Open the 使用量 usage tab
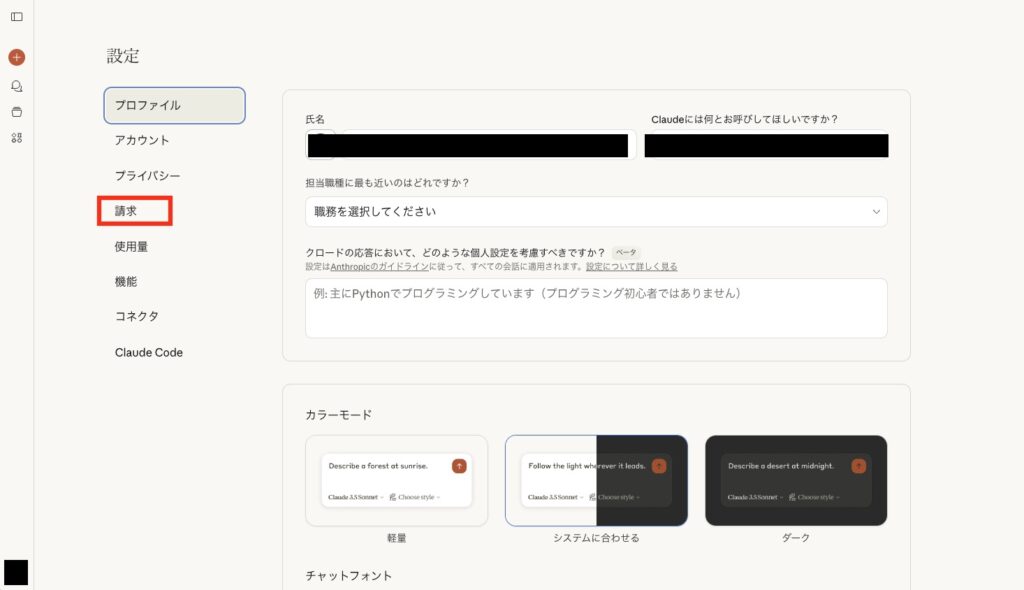 tap(131, 246)
